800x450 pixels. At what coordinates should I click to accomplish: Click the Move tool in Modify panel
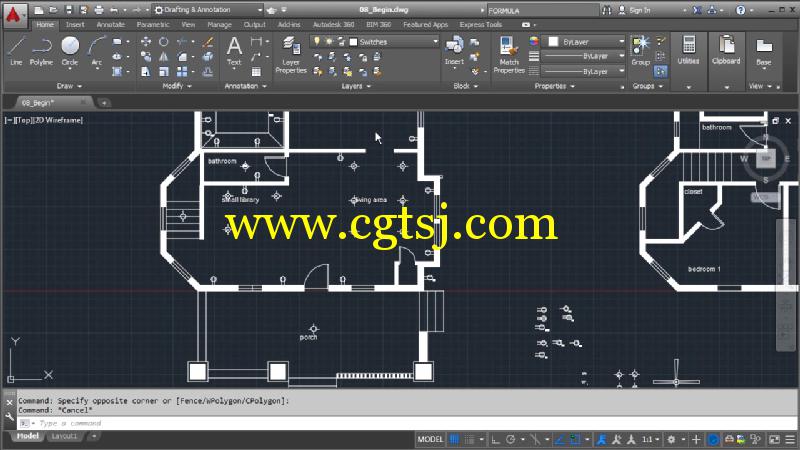tap(146, 42)
